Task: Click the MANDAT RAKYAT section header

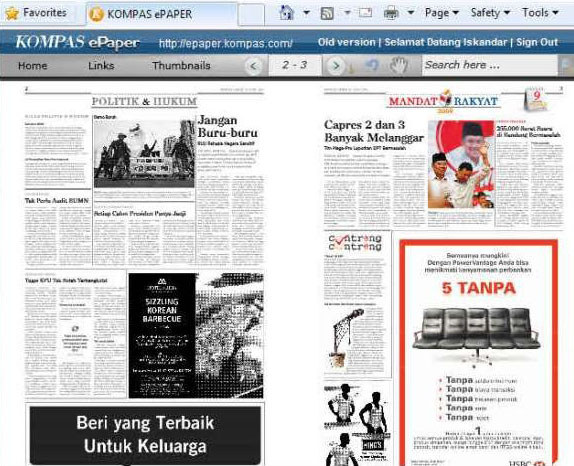Action: (x=443, y=101)
